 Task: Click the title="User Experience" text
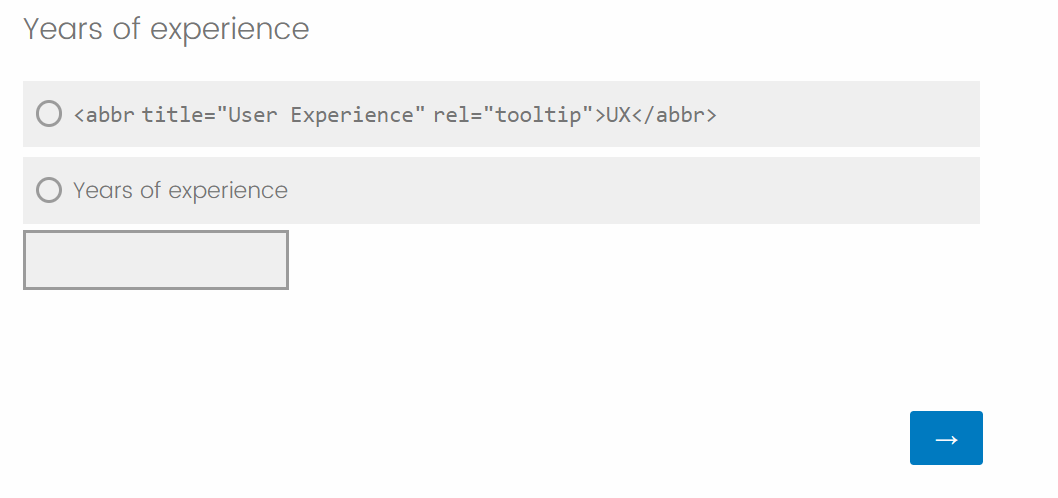click(x=283, y=115)
